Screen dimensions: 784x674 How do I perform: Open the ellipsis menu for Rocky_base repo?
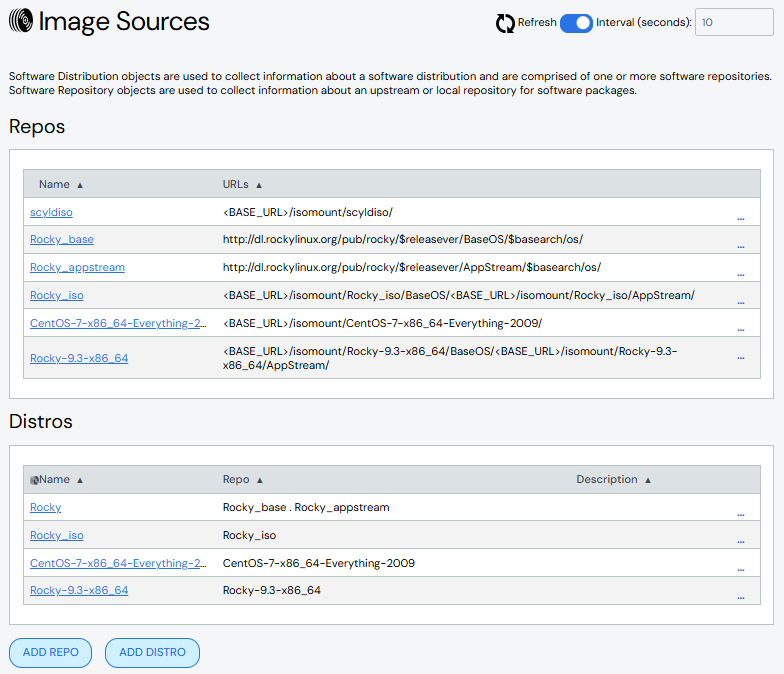740,246
